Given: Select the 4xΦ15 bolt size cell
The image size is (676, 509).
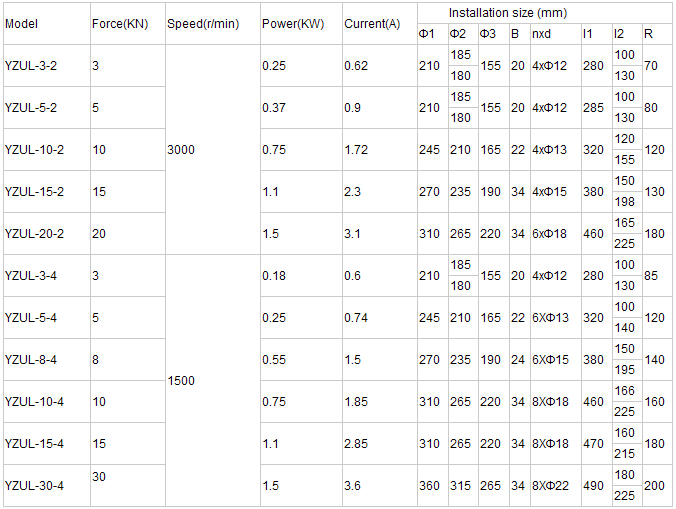Looking at the screenshot, I should click(549, 191).
